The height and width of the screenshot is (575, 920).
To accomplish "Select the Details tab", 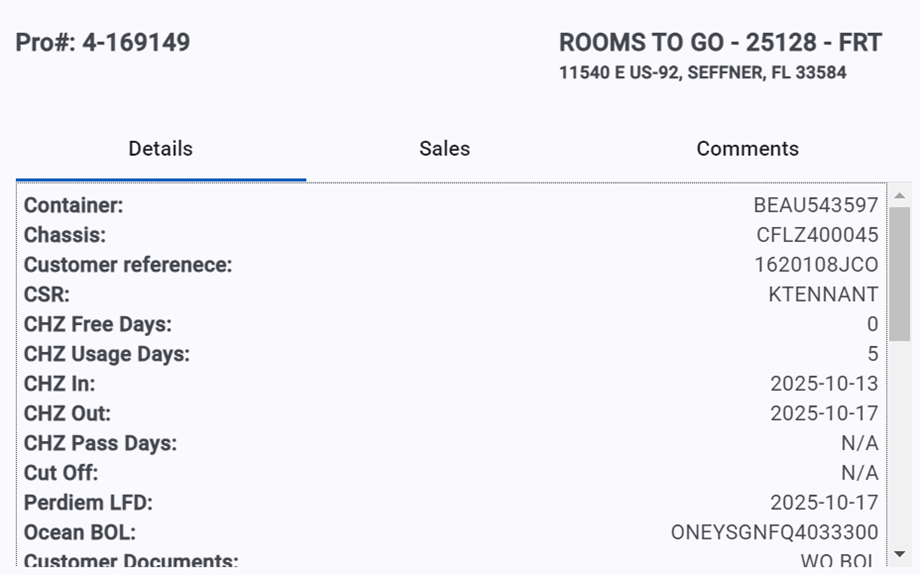I will (160, 149).
